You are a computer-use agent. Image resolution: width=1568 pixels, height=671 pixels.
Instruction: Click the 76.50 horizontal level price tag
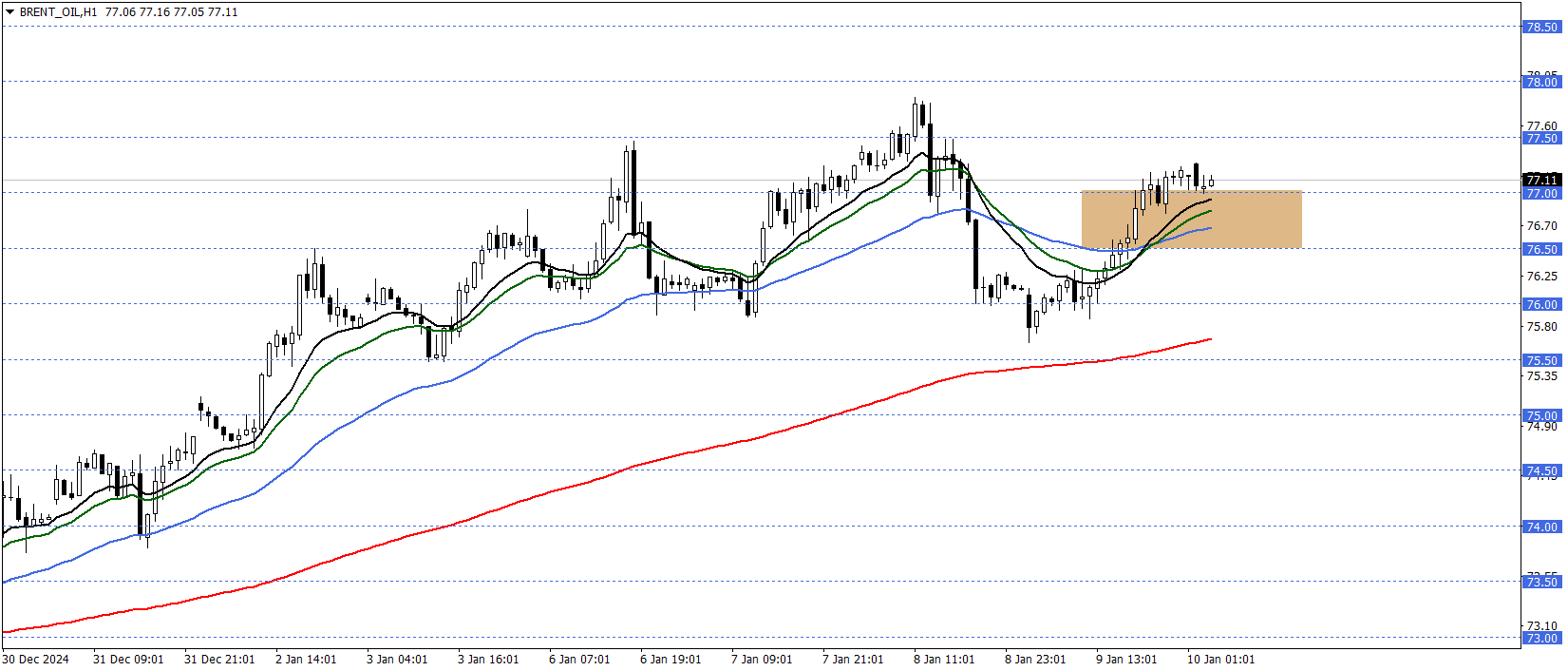point(1541,249)
